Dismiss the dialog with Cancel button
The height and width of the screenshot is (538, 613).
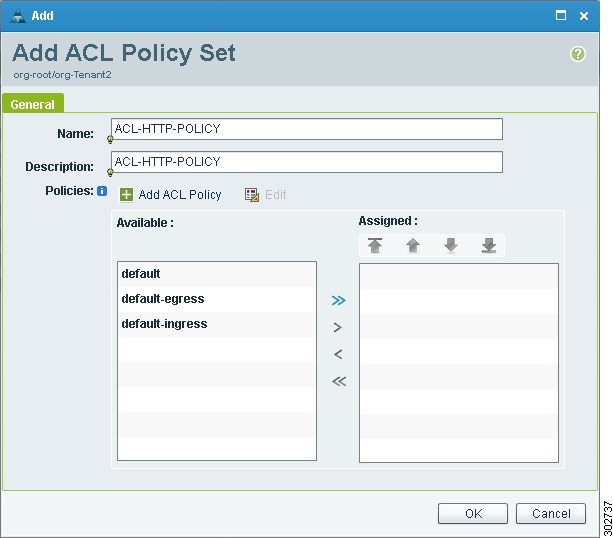click(551, 513)
